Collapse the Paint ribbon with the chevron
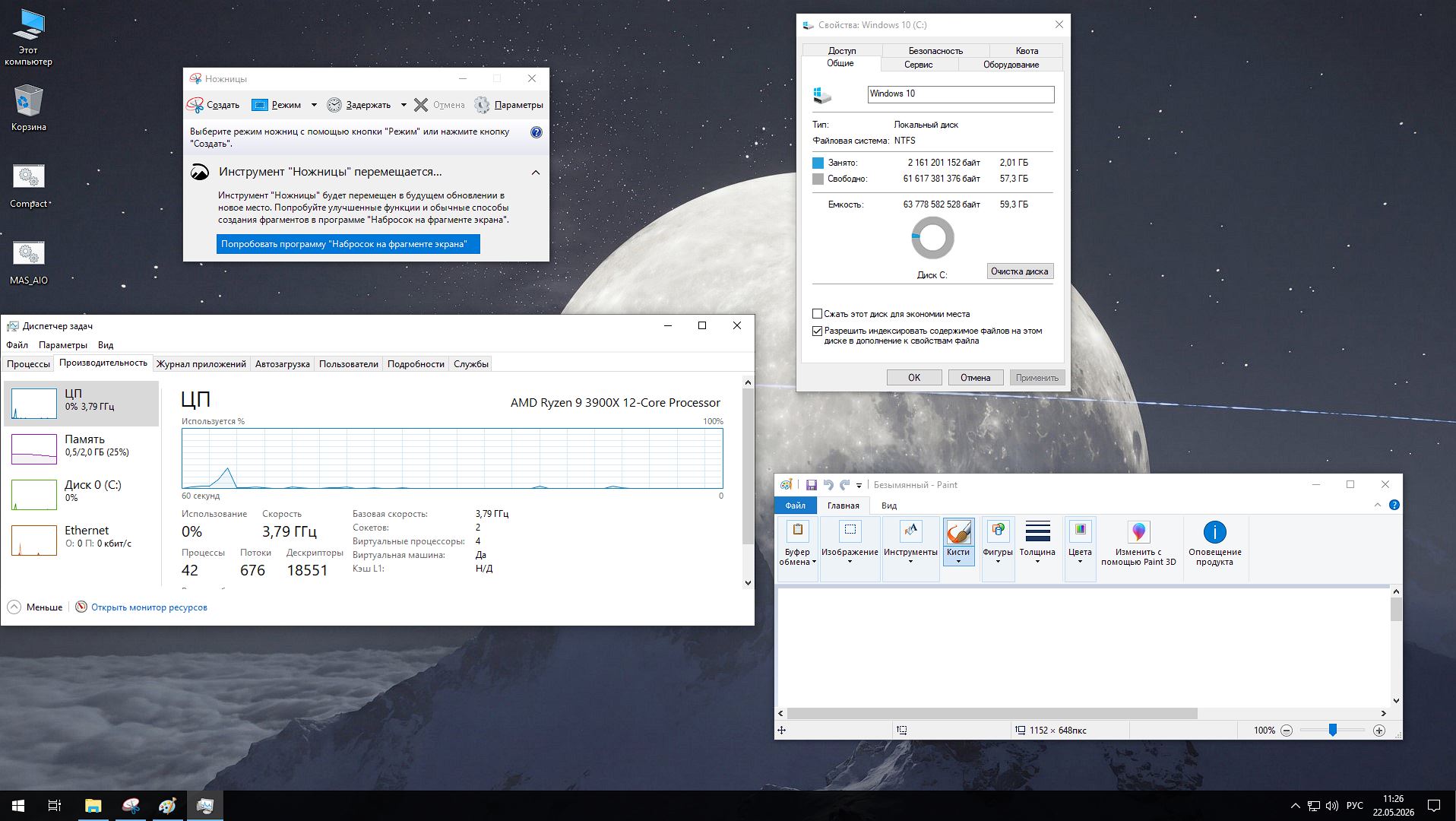Viewport: 1456px width, 821px height. point(1378,505)
